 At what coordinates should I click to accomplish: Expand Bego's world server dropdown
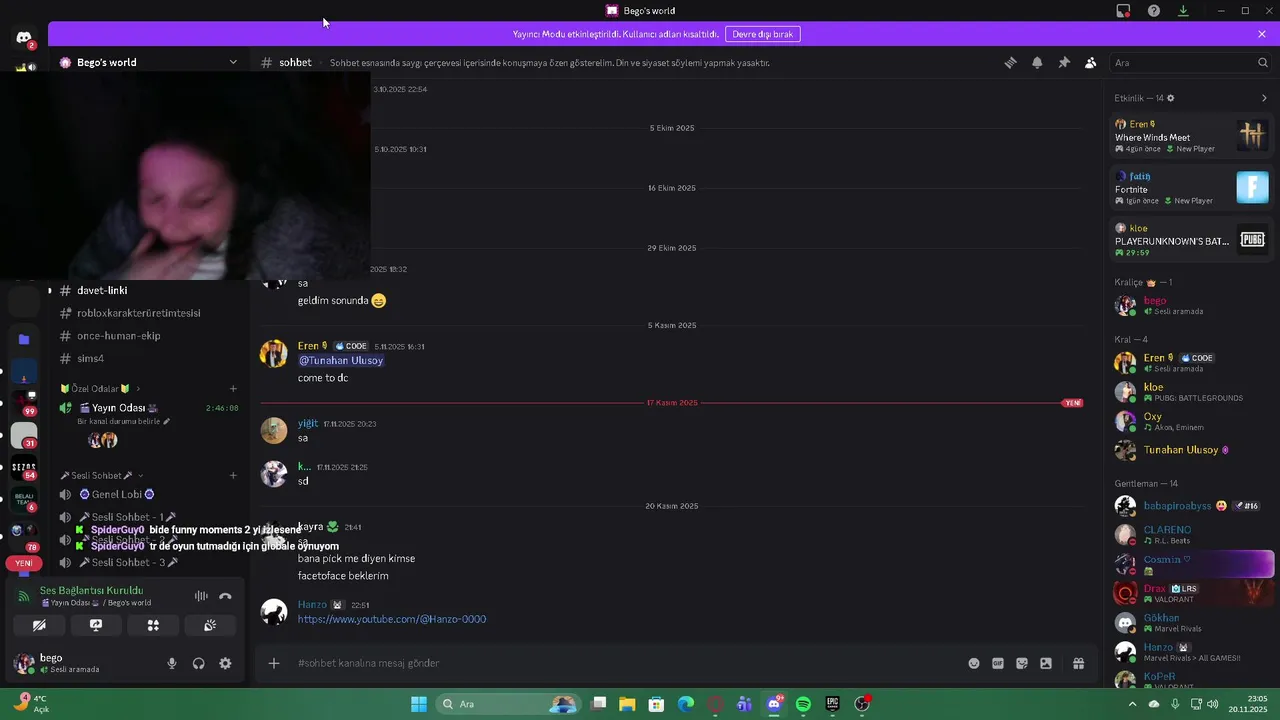[233, 62]
